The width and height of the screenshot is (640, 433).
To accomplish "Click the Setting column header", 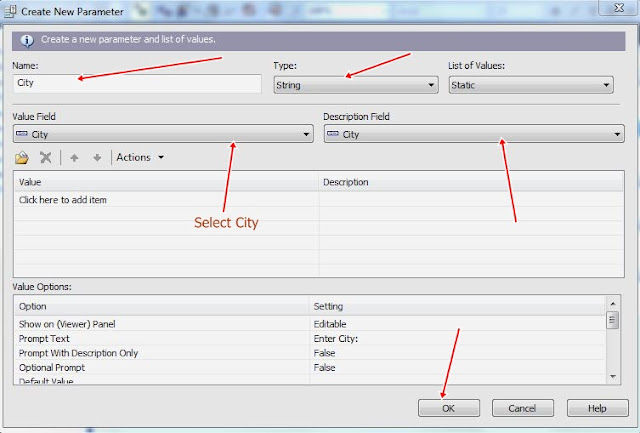I will click(458, 306).
